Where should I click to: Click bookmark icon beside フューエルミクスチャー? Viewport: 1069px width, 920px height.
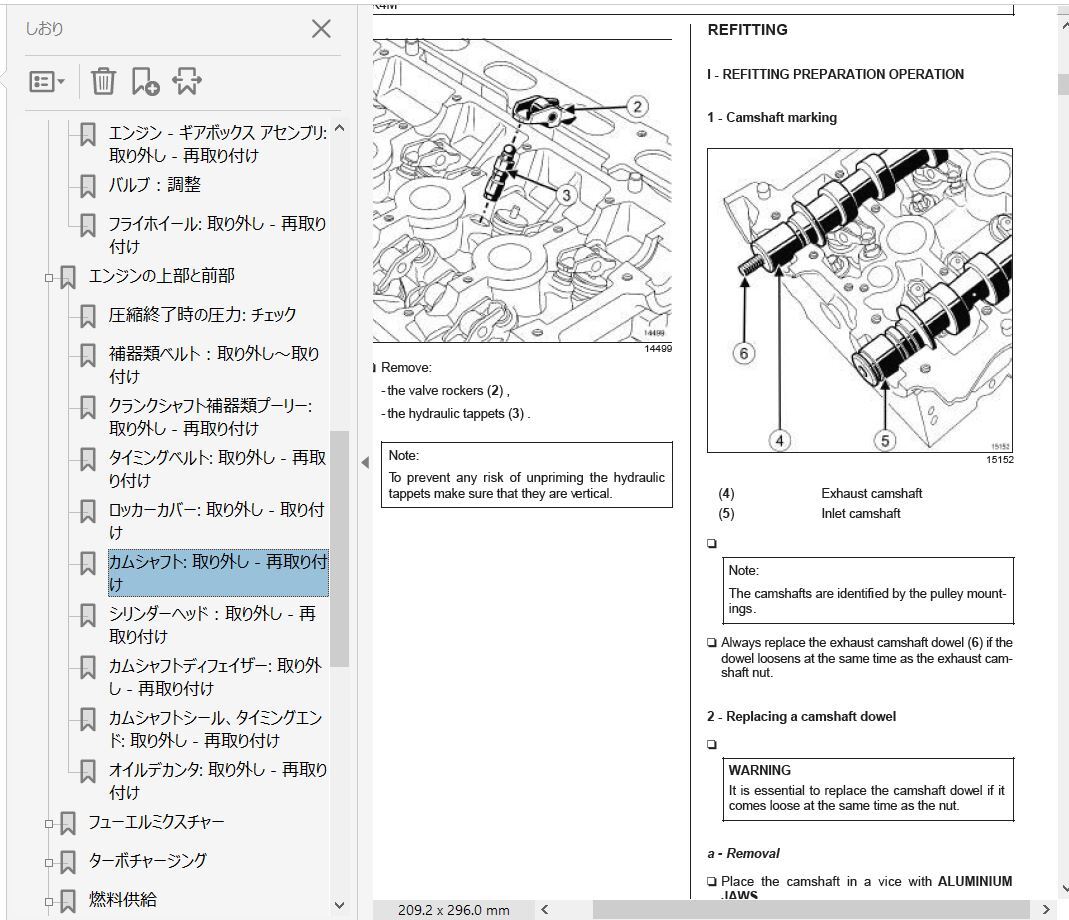pyautogui.click(x=67, y=824)
